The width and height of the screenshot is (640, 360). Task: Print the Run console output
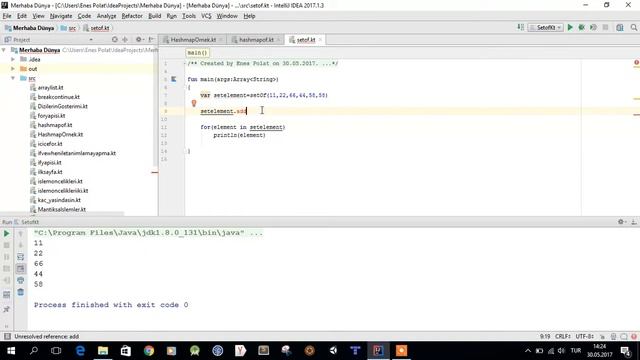tap(20, 280)
